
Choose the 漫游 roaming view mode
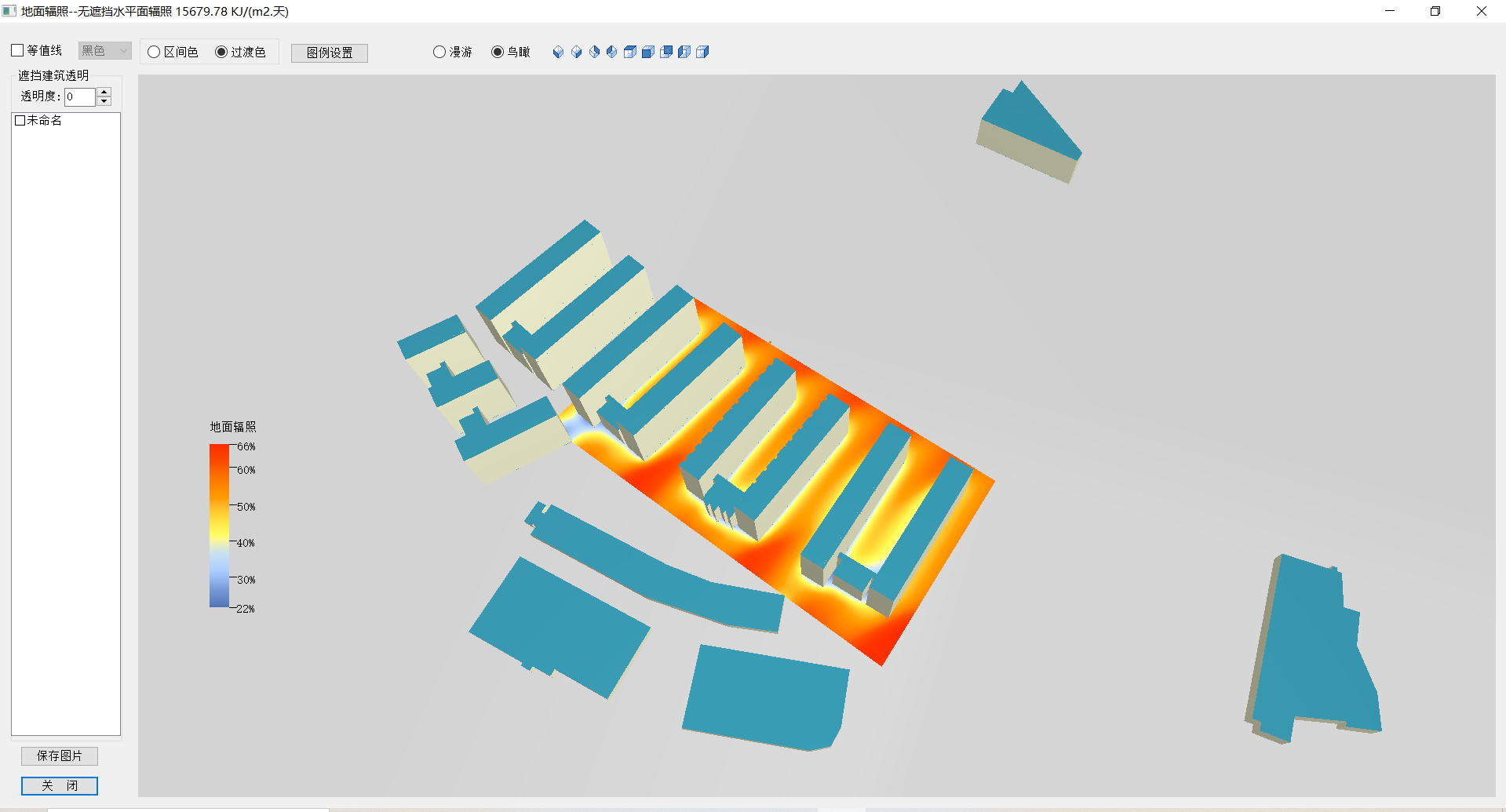tap(439, 52)
